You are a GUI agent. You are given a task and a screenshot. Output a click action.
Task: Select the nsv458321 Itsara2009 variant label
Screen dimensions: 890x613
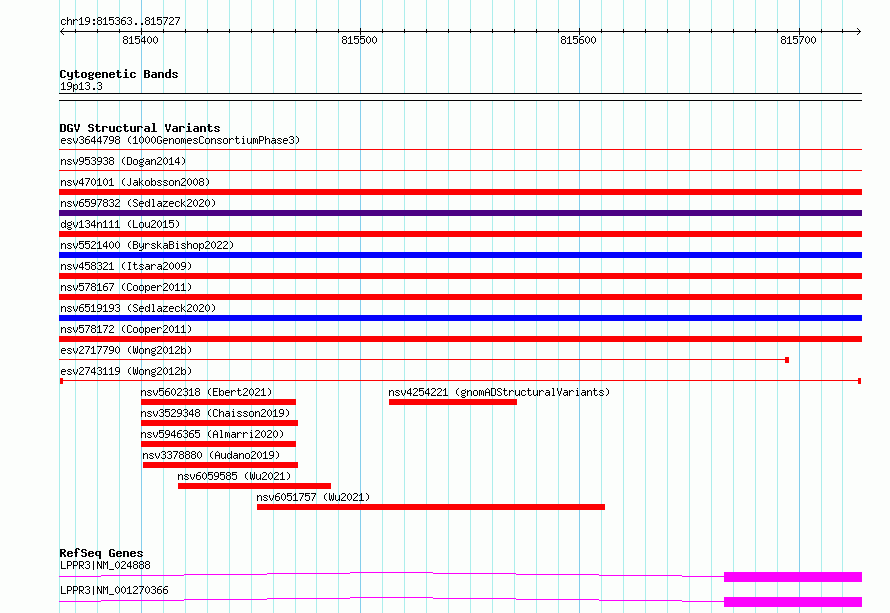tap(126, 266)
